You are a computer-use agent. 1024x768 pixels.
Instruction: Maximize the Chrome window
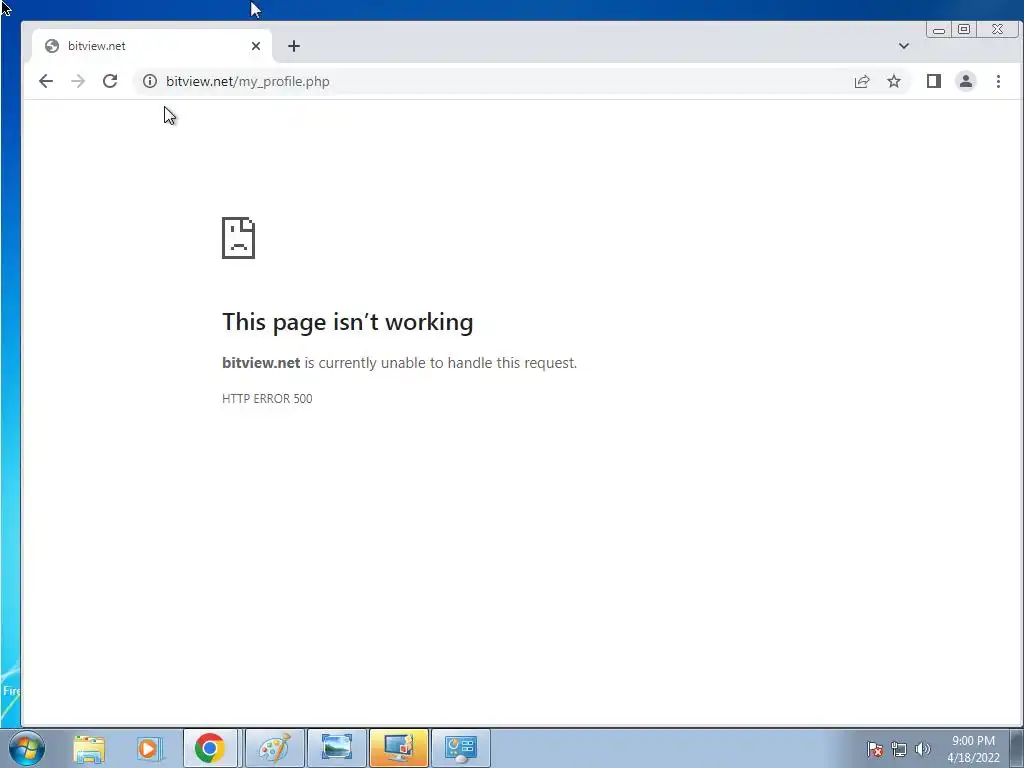click(964, 29)
